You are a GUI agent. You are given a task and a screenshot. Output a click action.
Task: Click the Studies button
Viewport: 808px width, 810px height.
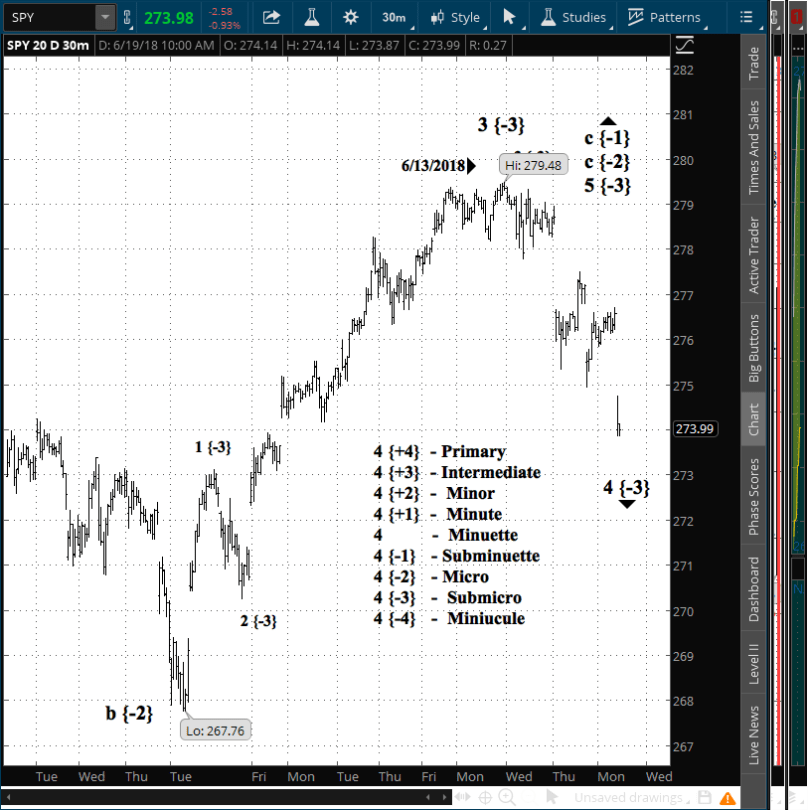click(573, 17)
